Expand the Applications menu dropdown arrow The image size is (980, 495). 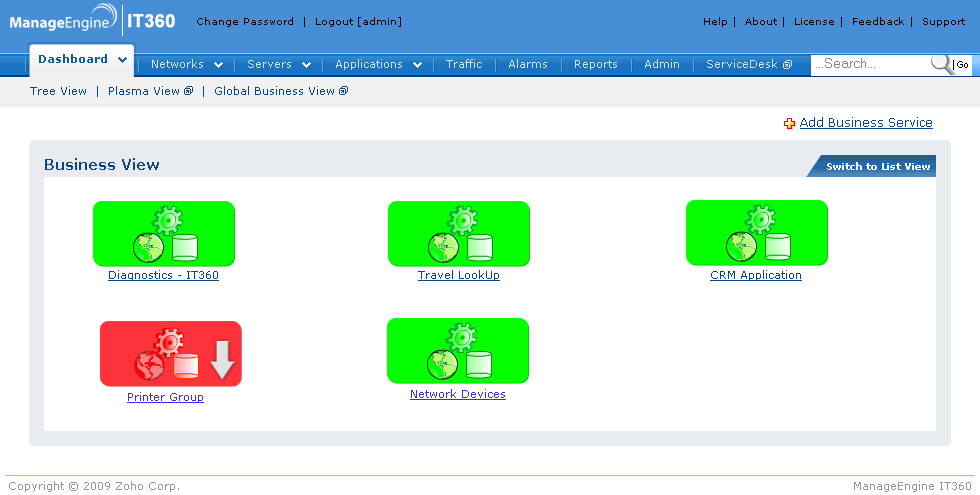coord(418,65)
